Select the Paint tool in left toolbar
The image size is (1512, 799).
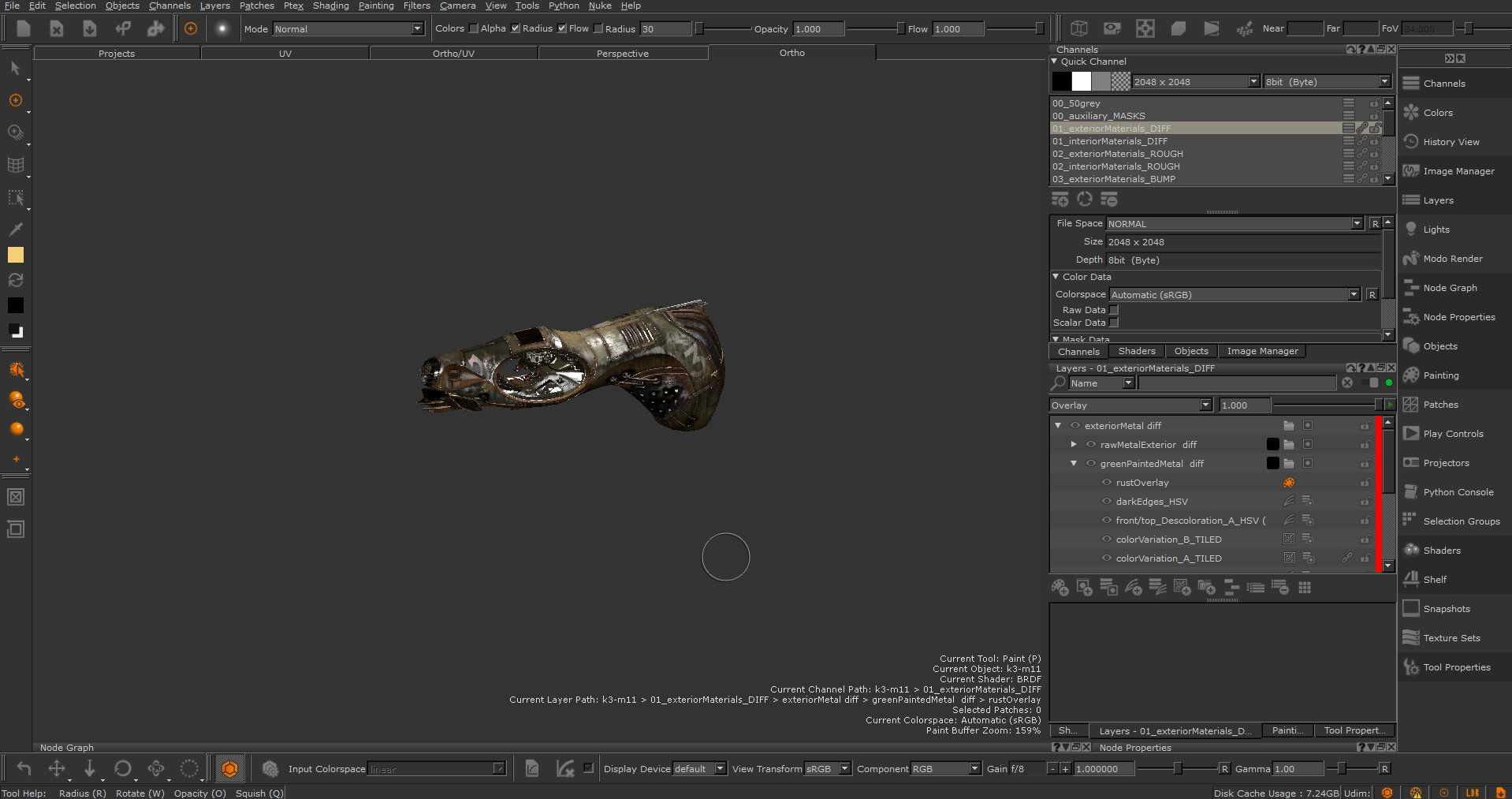click(15, 101)
